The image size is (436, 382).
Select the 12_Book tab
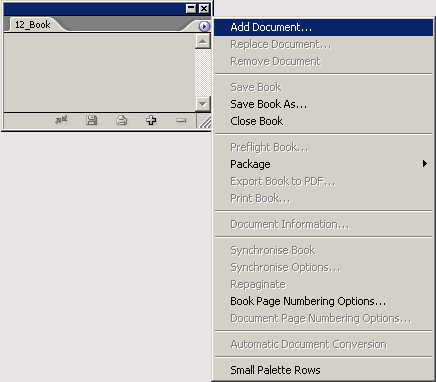(x=33, y=25)
